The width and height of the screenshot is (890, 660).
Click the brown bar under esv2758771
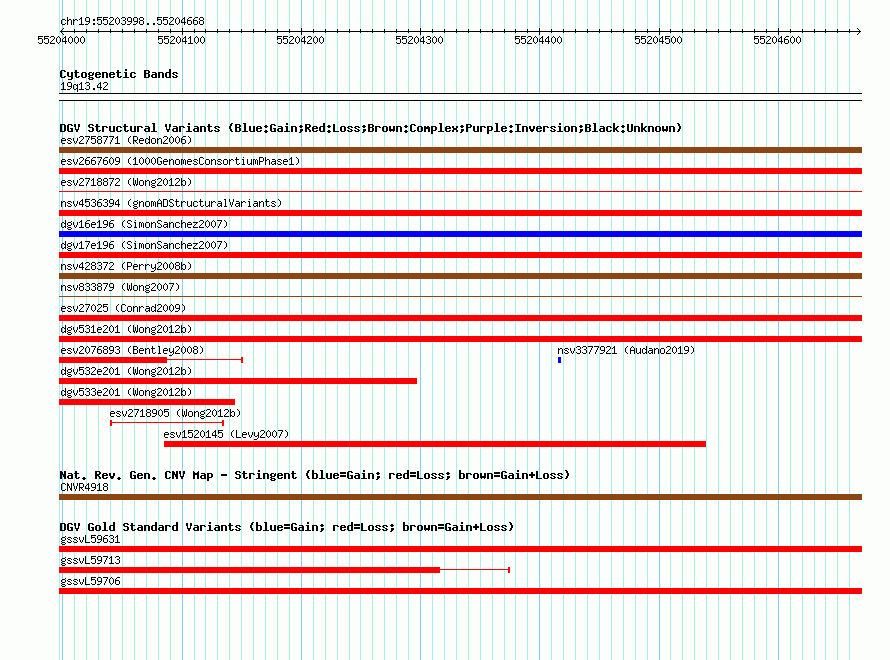[x=460, y=150]
